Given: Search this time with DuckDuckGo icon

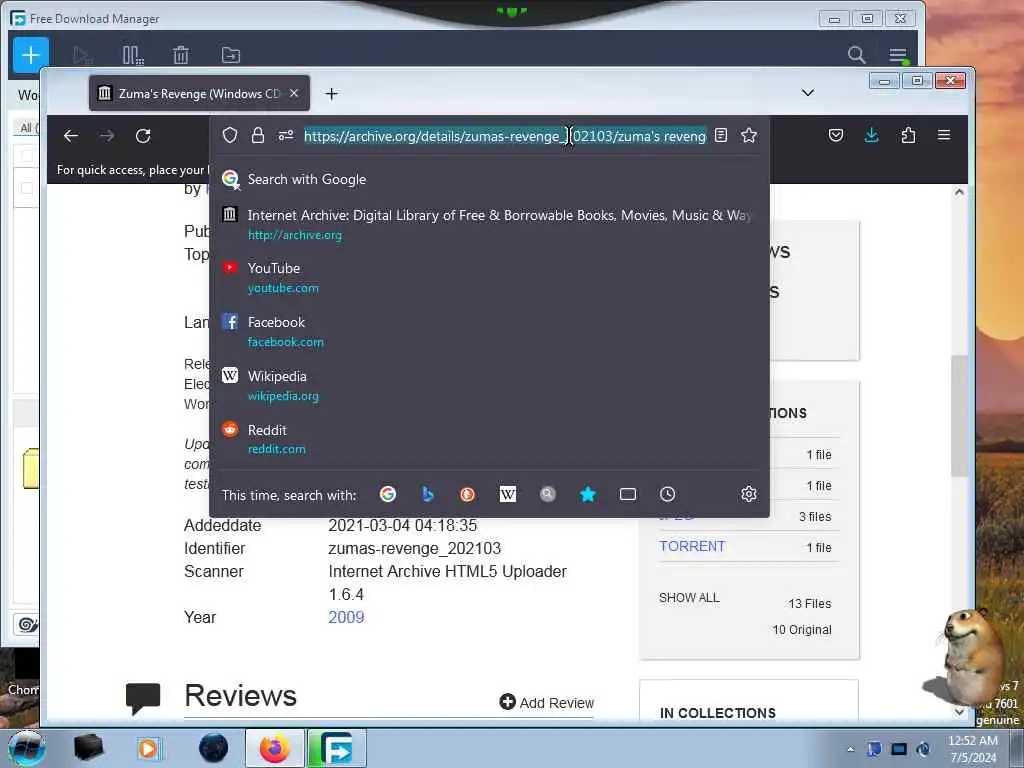Looking at the screenshot, I should [468, 494].
